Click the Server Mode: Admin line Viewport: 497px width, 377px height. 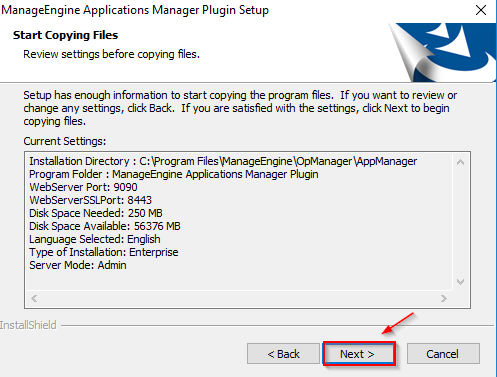pos(78,265)
